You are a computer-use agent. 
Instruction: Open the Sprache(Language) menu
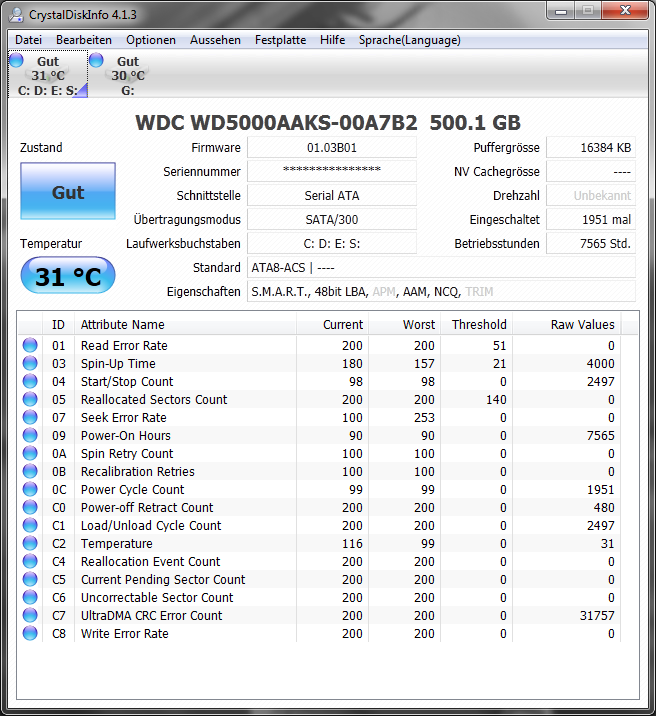(409, 40)
